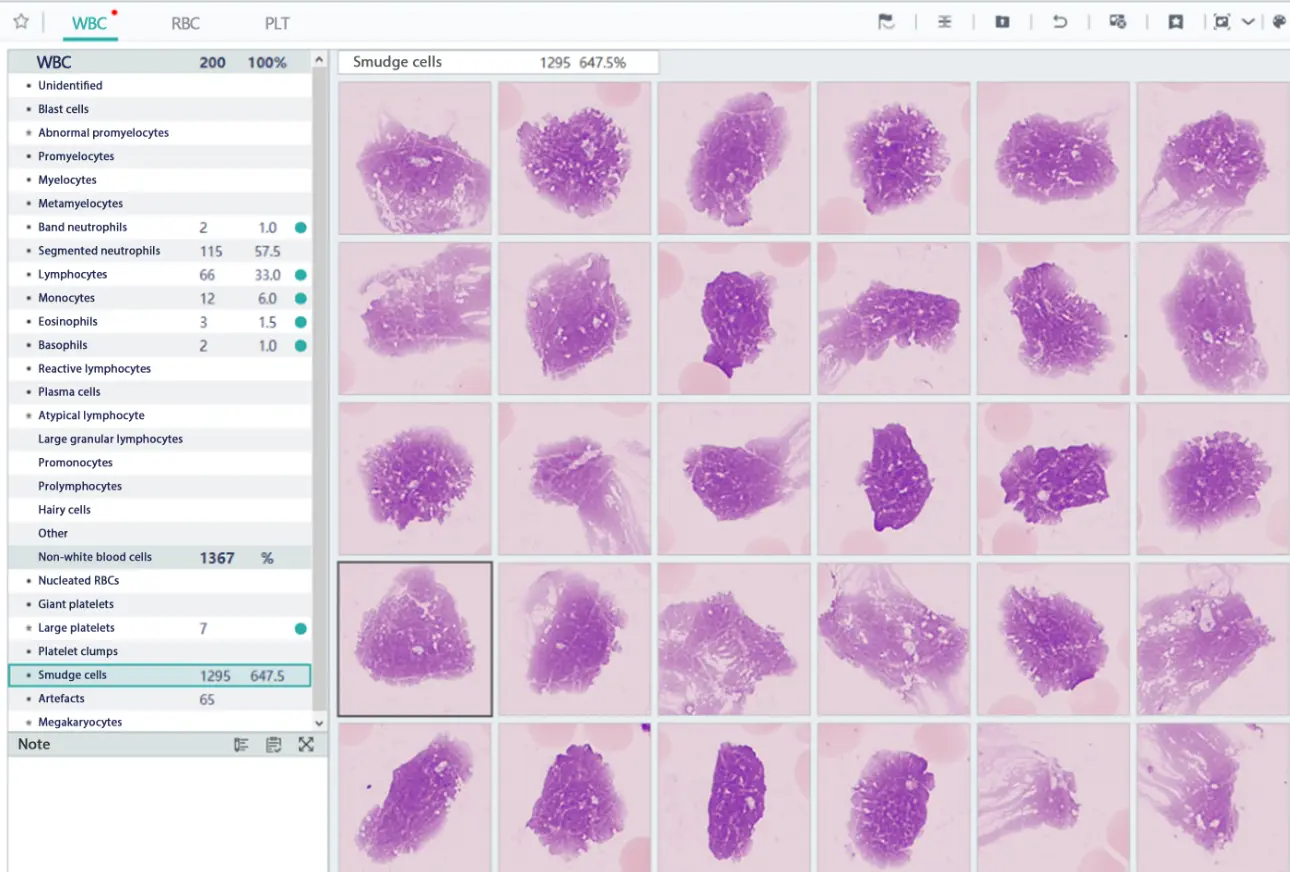The image size is (1290, 872).
Task: Click the undo arrow icon
Action: (1060, 22)
